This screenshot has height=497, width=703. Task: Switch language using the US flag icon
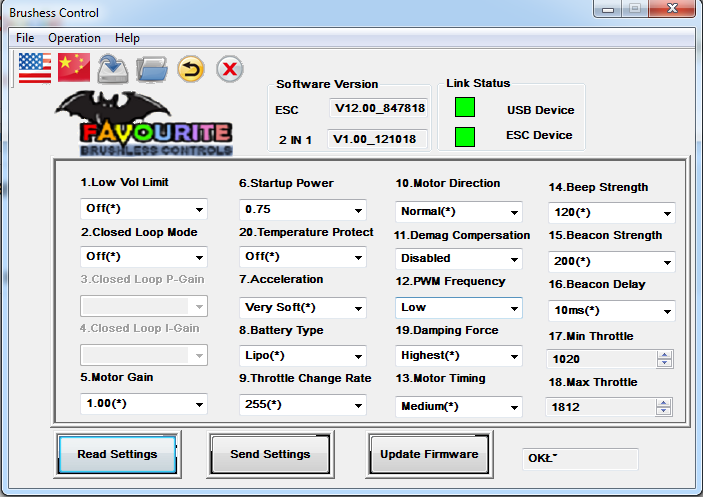coord(34,68)
